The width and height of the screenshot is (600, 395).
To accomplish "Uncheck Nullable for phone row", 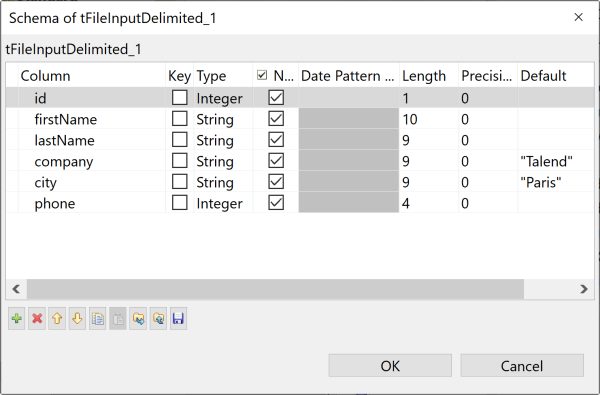I will click(x=276, y=203).
